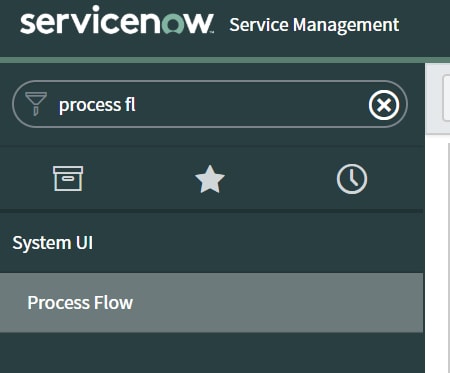Click the Service Management title text
Image resolution: width=450 pixels, height=373 pixels.
tap(314, 25)
